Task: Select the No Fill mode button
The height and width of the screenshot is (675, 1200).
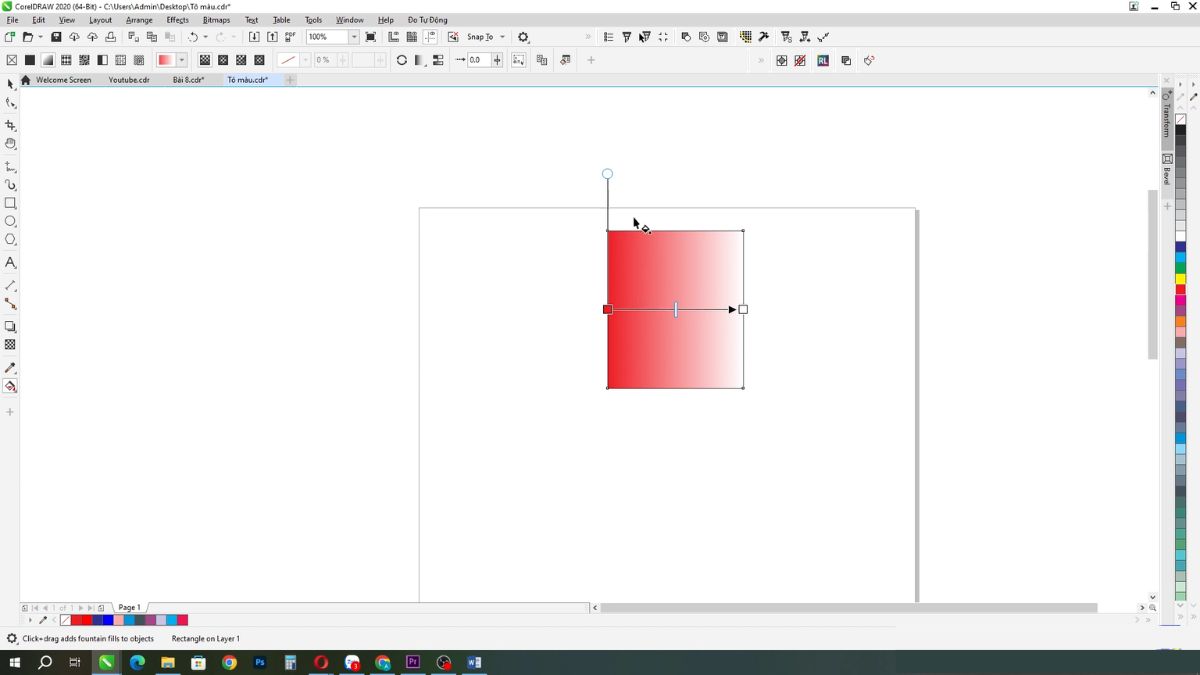Action: pos(12,60)
